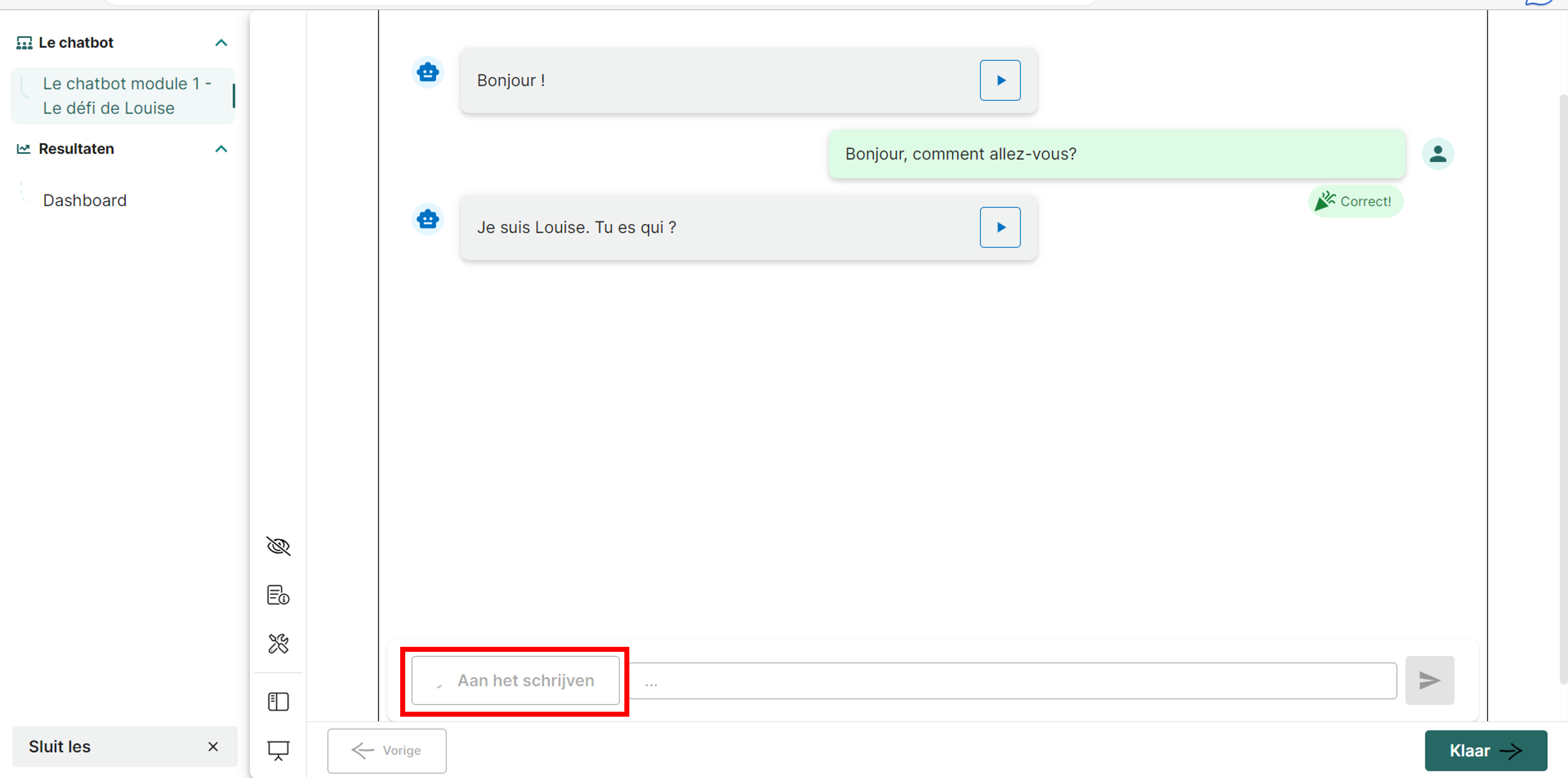The width and height of the screenshot is (1568, 778).
Task: Open the document info icon in toolbar
Action: (278, 595)
